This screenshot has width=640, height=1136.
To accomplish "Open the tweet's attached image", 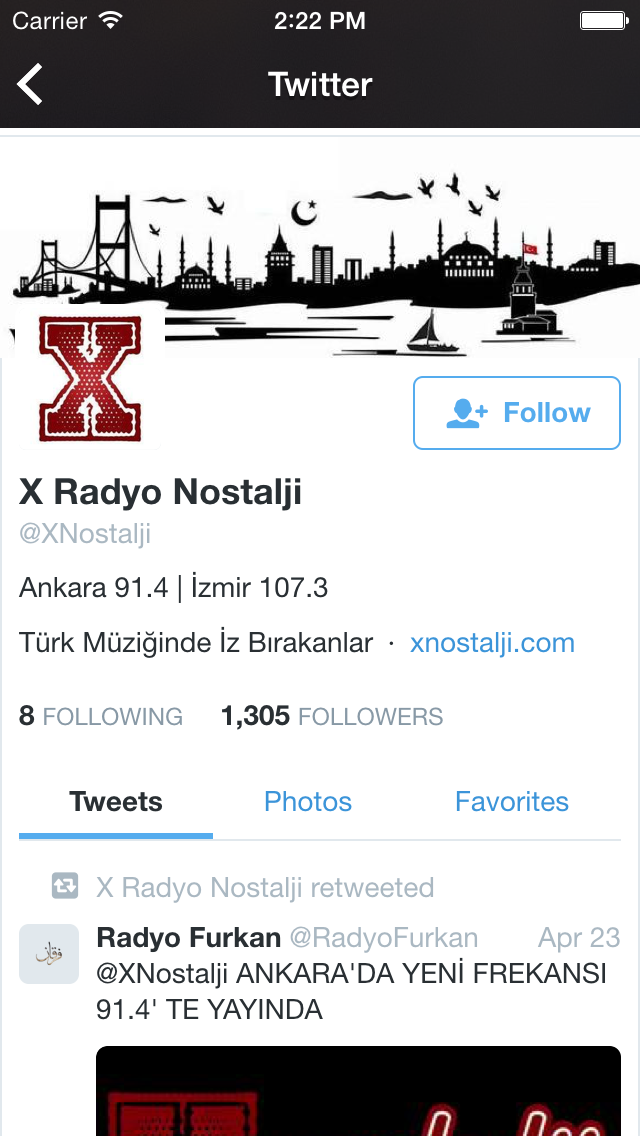I will (x=358, y=1091).
